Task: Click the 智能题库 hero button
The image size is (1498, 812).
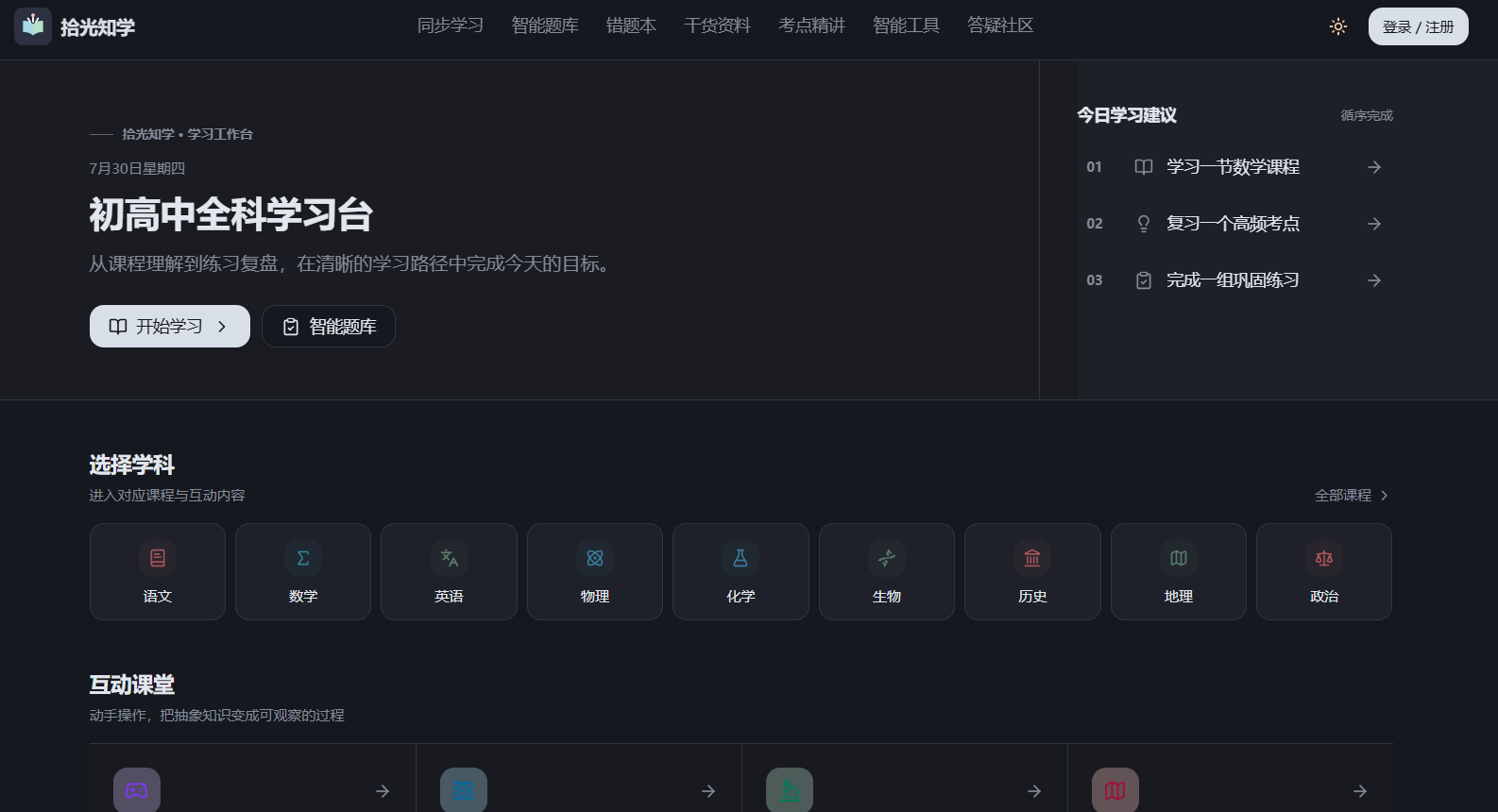Action: [x=329, y=326]
